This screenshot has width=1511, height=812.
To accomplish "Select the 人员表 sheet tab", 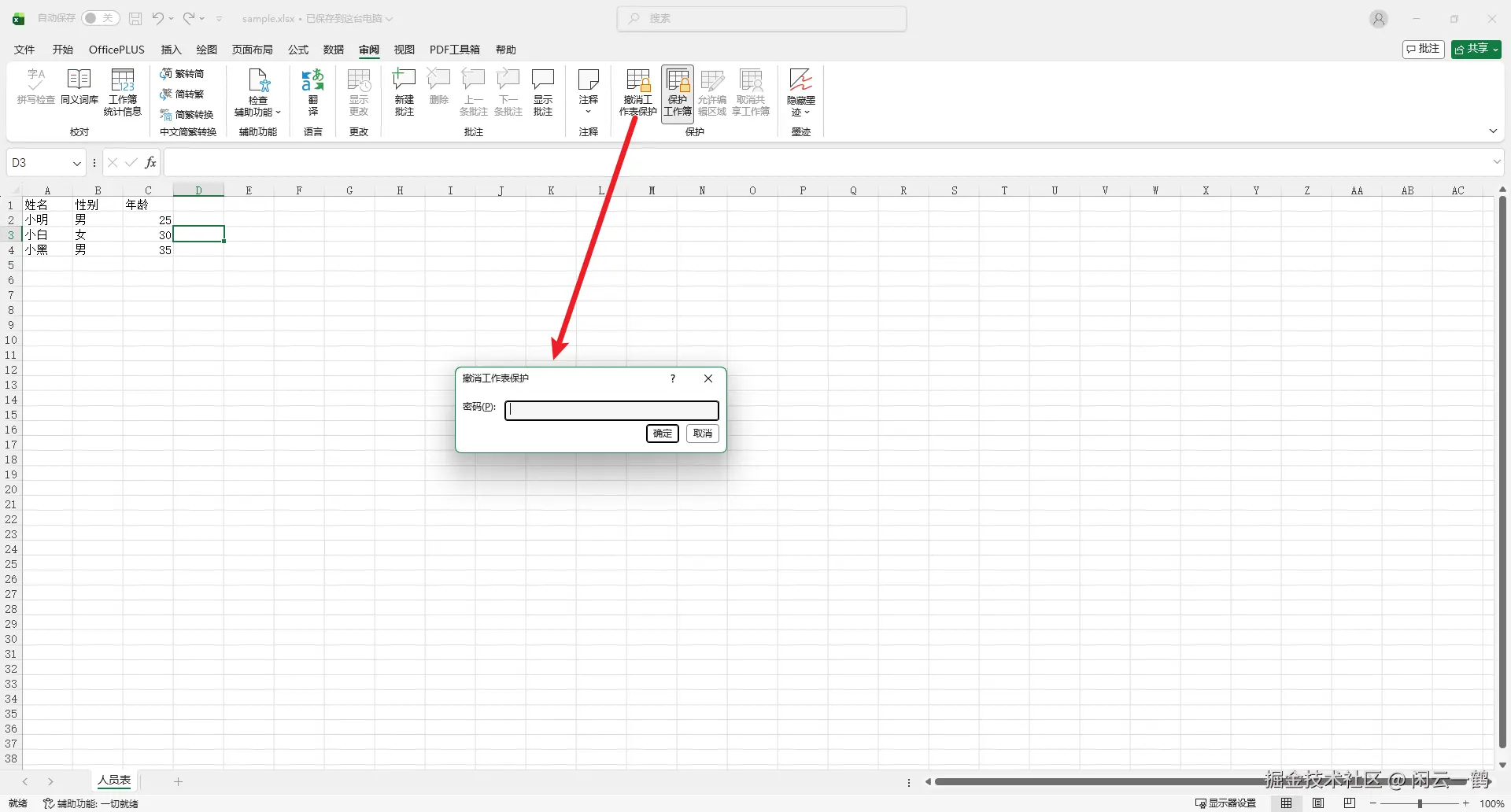I will click(x=115, y=781).
